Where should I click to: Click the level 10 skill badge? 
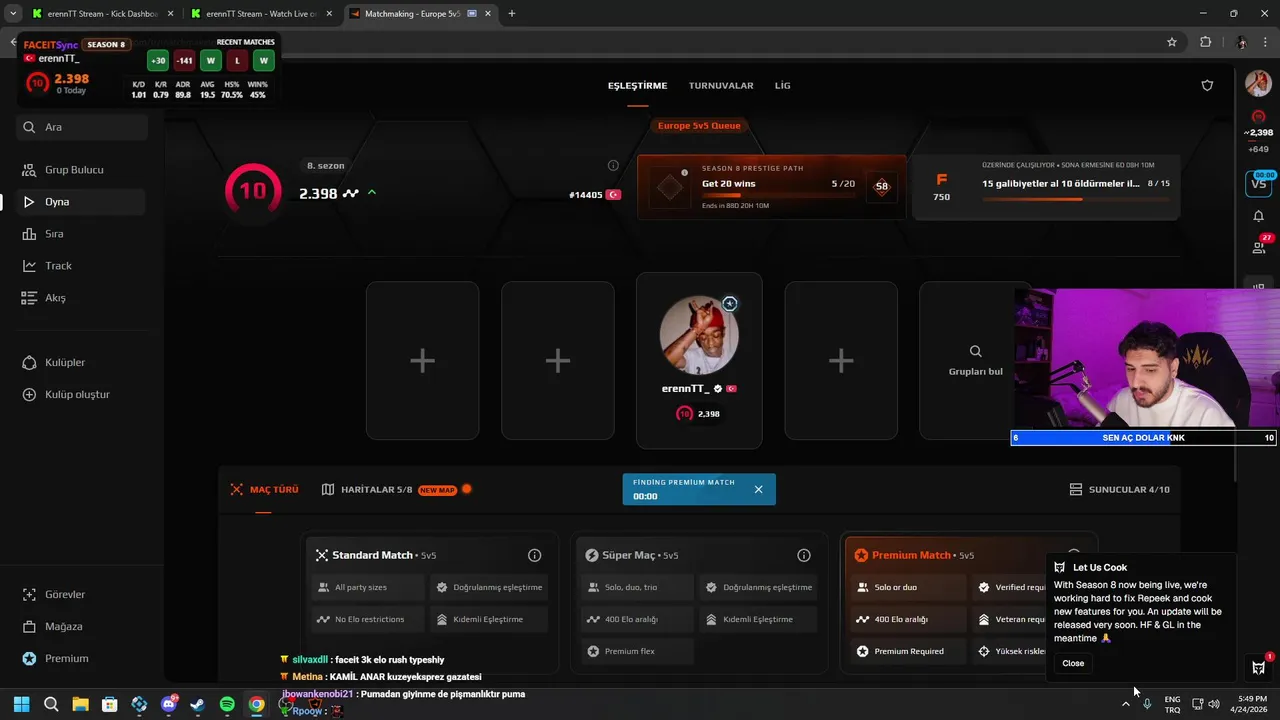pos(253,190)
